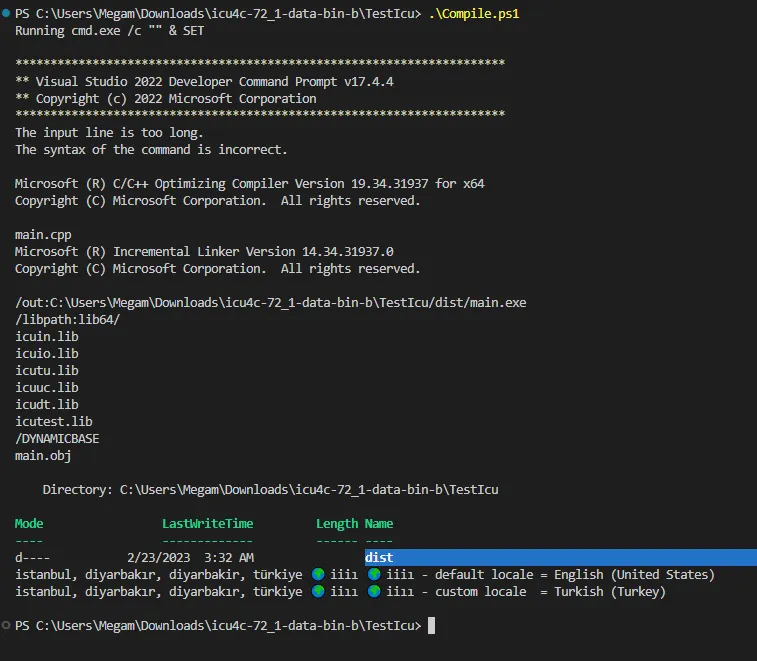Click the icutest.lib entry
The height and width of the screenshot is (661, 757).
(54, 422)
